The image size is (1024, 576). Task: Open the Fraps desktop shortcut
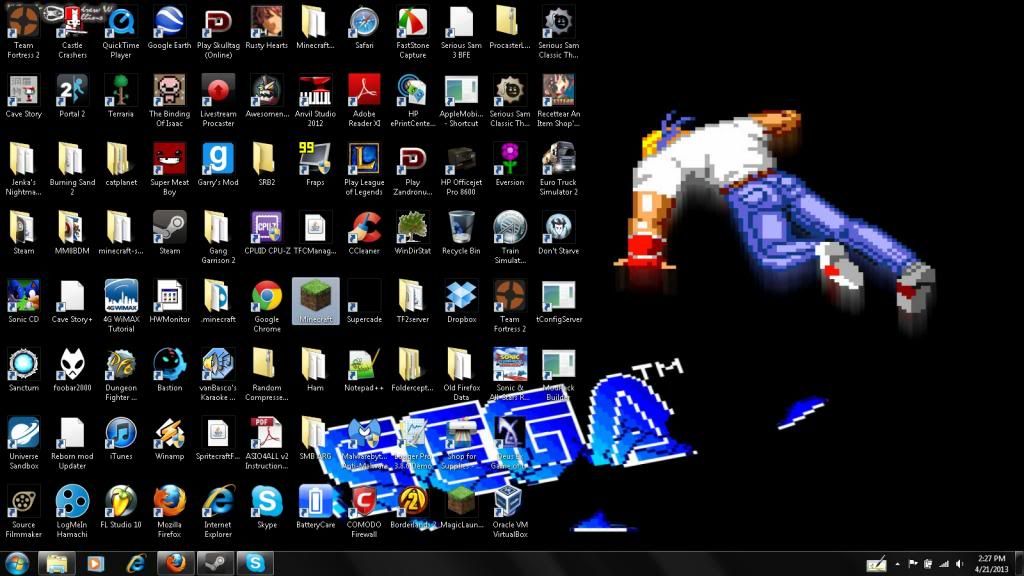click(x=315, y=159)
